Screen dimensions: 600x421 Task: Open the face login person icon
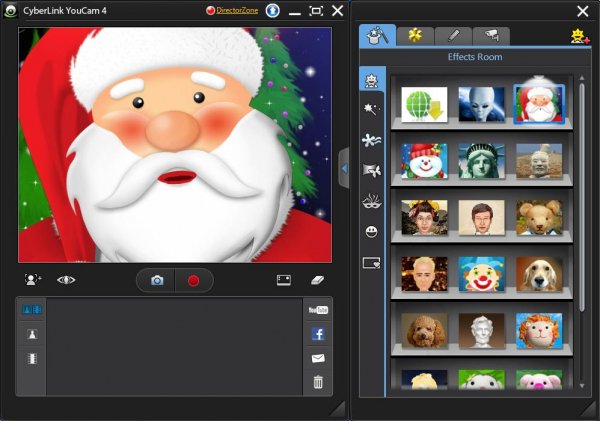point(33,280)
